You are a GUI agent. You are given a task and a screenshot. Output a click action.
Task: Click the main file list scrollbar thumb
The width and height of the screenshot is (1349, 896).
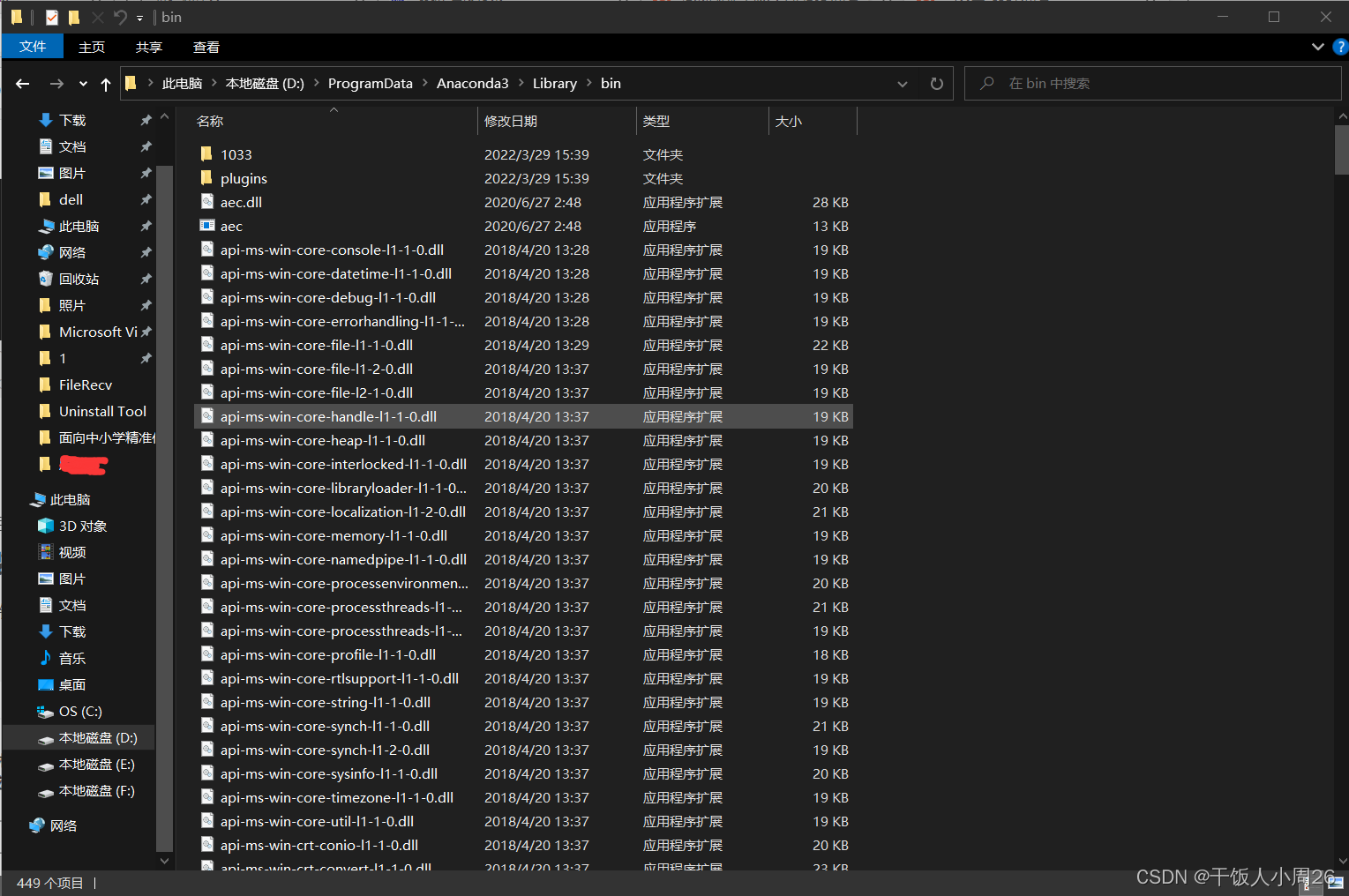pos(1342,150)
